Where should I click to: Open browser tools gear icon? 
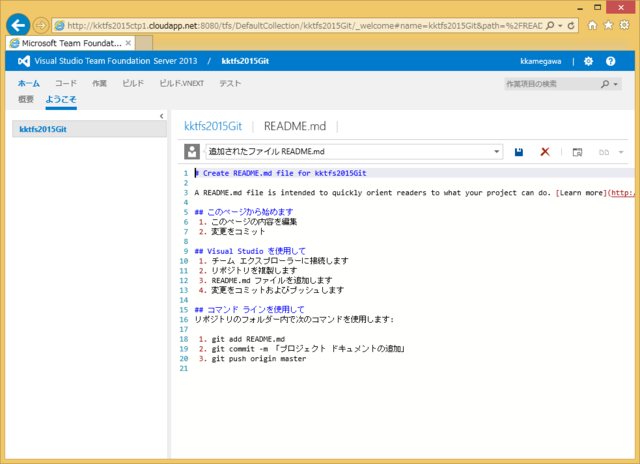624,25
